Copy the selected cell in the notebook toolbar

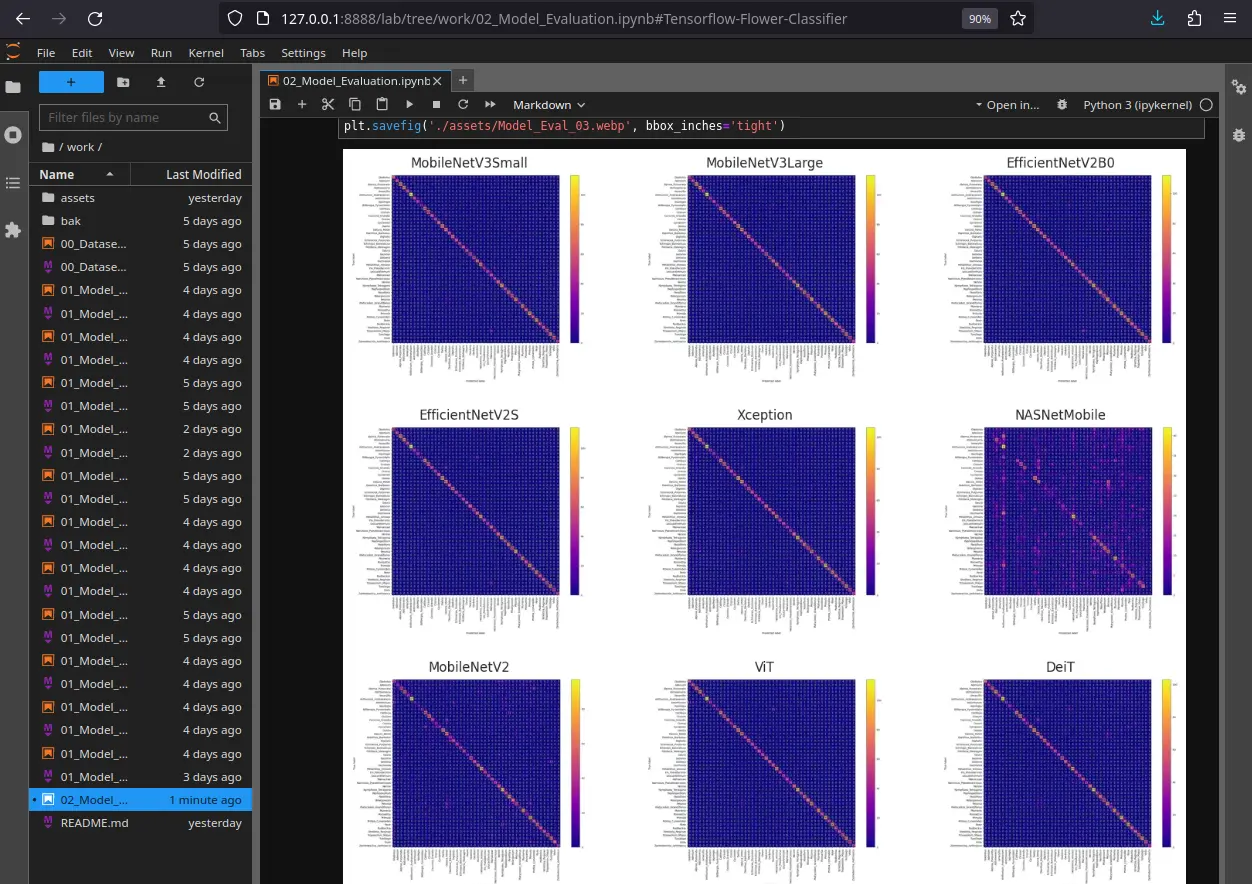(x=355, y=104)
